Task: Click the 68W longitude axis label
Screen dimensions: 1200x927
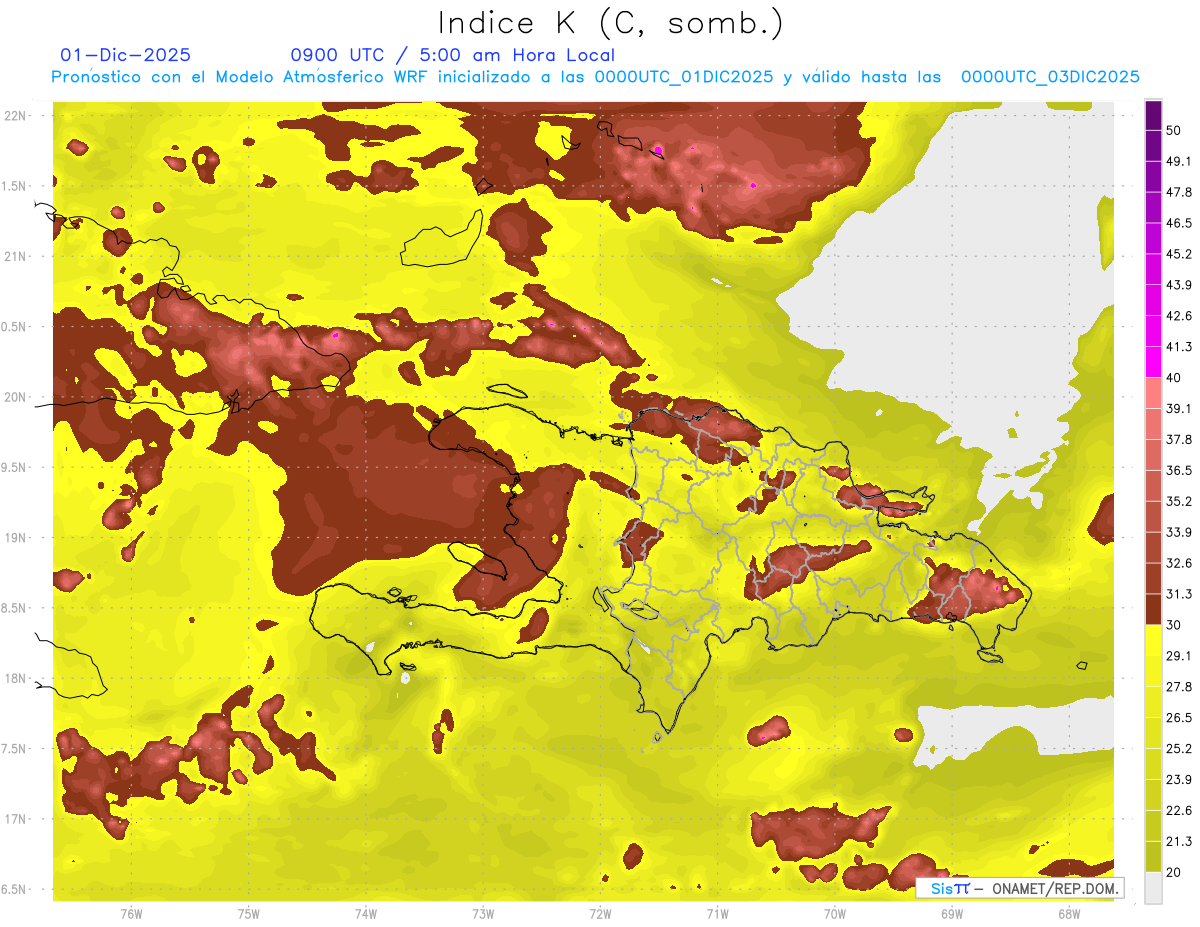Action: (x=1069, y=913)
